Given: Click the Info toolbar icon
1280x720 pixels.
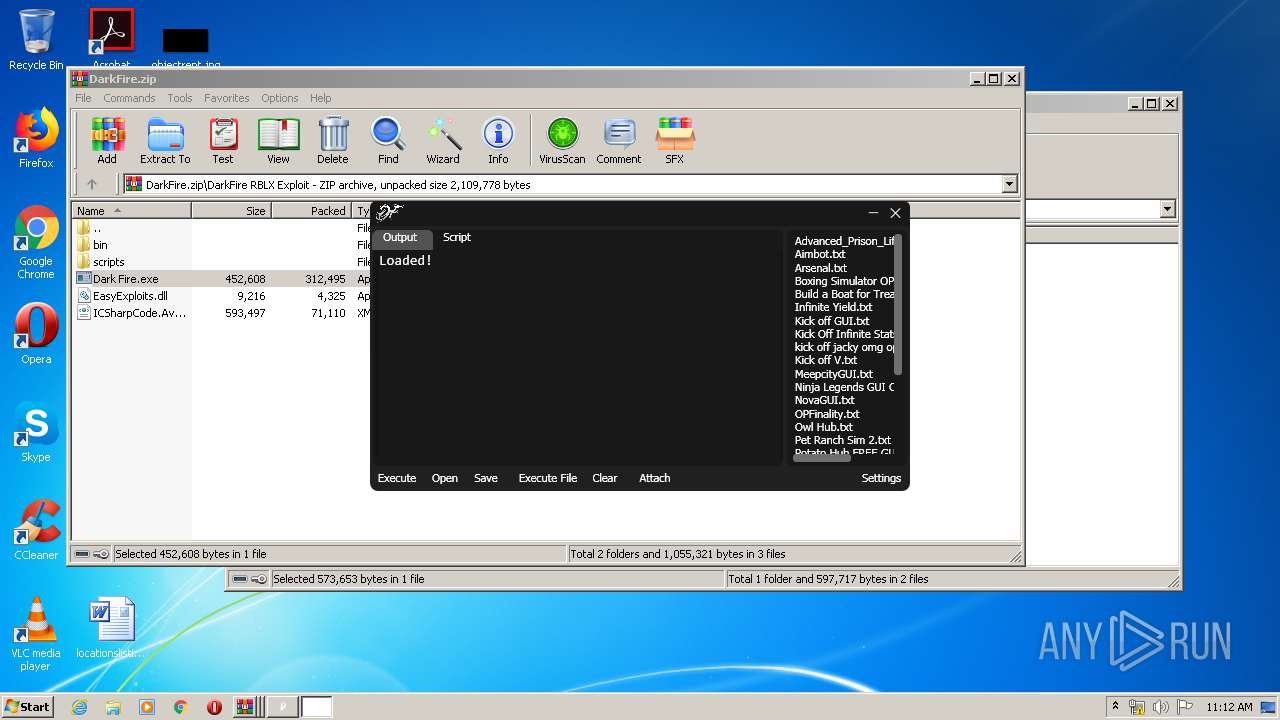Looking at the screenshot, I should [498, 140].
